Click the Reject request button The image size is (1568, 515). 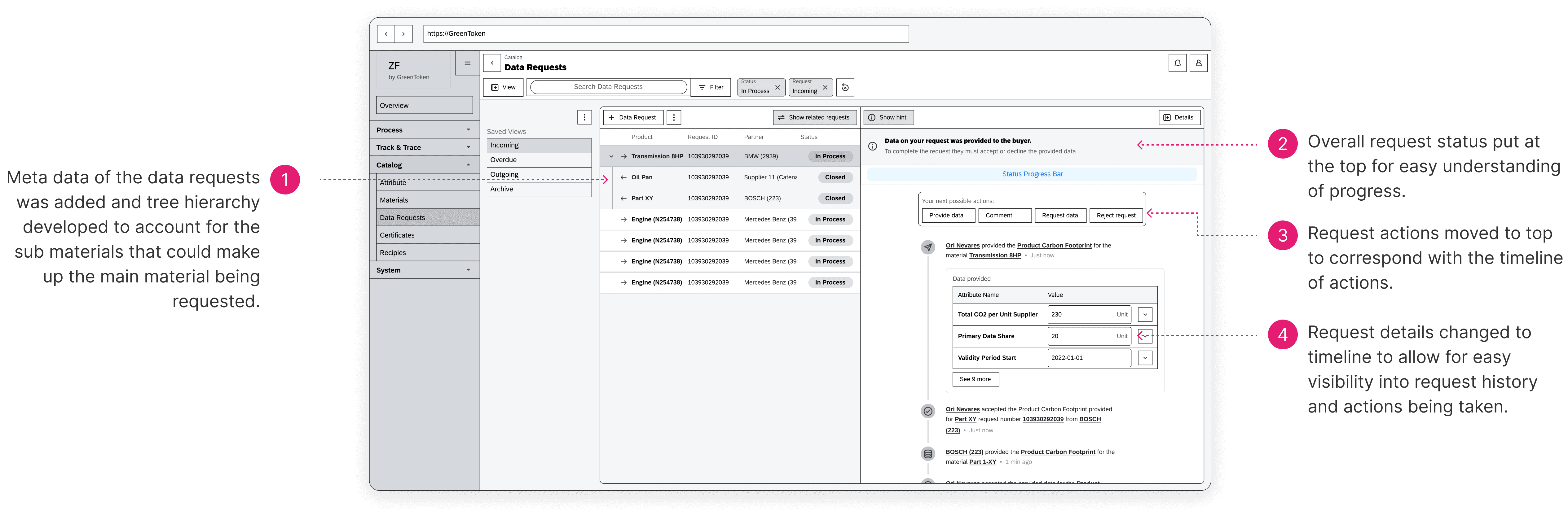click(x=1116, y=215)
